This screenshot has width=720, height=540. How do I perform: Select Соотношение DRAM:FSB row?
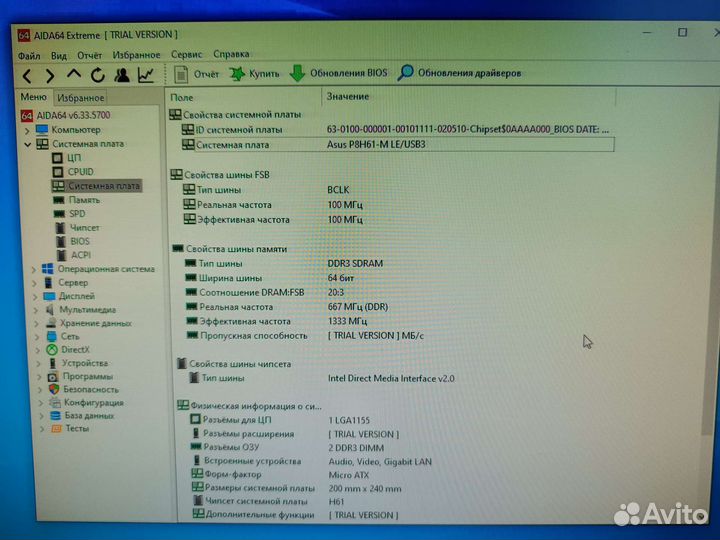[x=397, y=292]
